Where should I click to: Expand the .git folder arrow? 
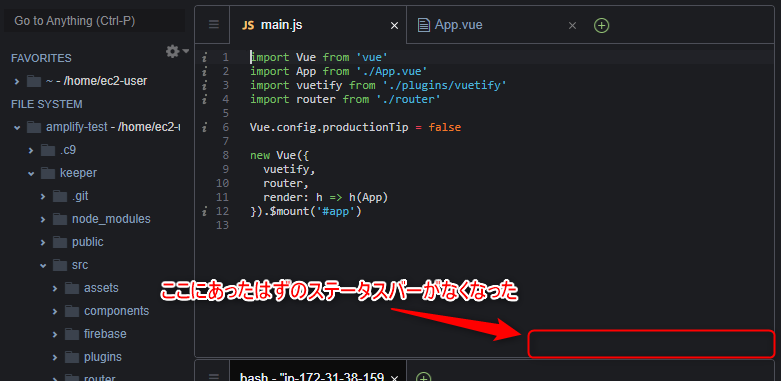pos(43,197)
